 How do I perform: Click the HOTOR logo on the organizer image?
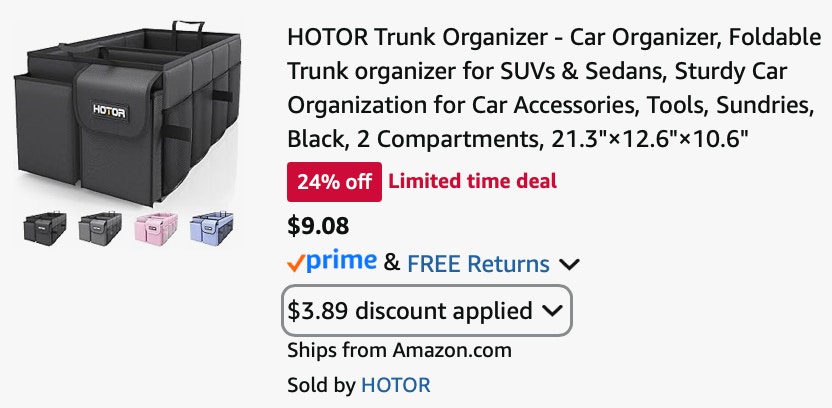(x=110, y=111)
